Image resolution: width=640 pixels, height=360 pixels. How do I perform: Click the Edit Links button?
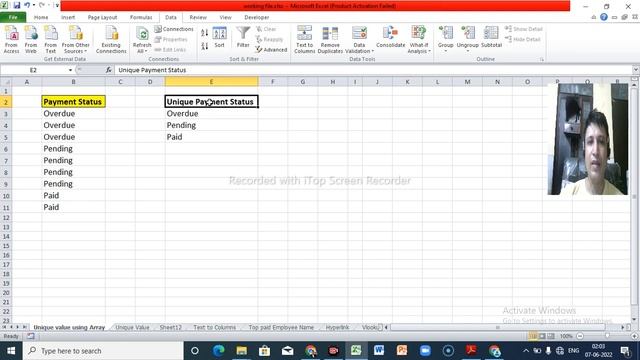[x=170, y=50]
